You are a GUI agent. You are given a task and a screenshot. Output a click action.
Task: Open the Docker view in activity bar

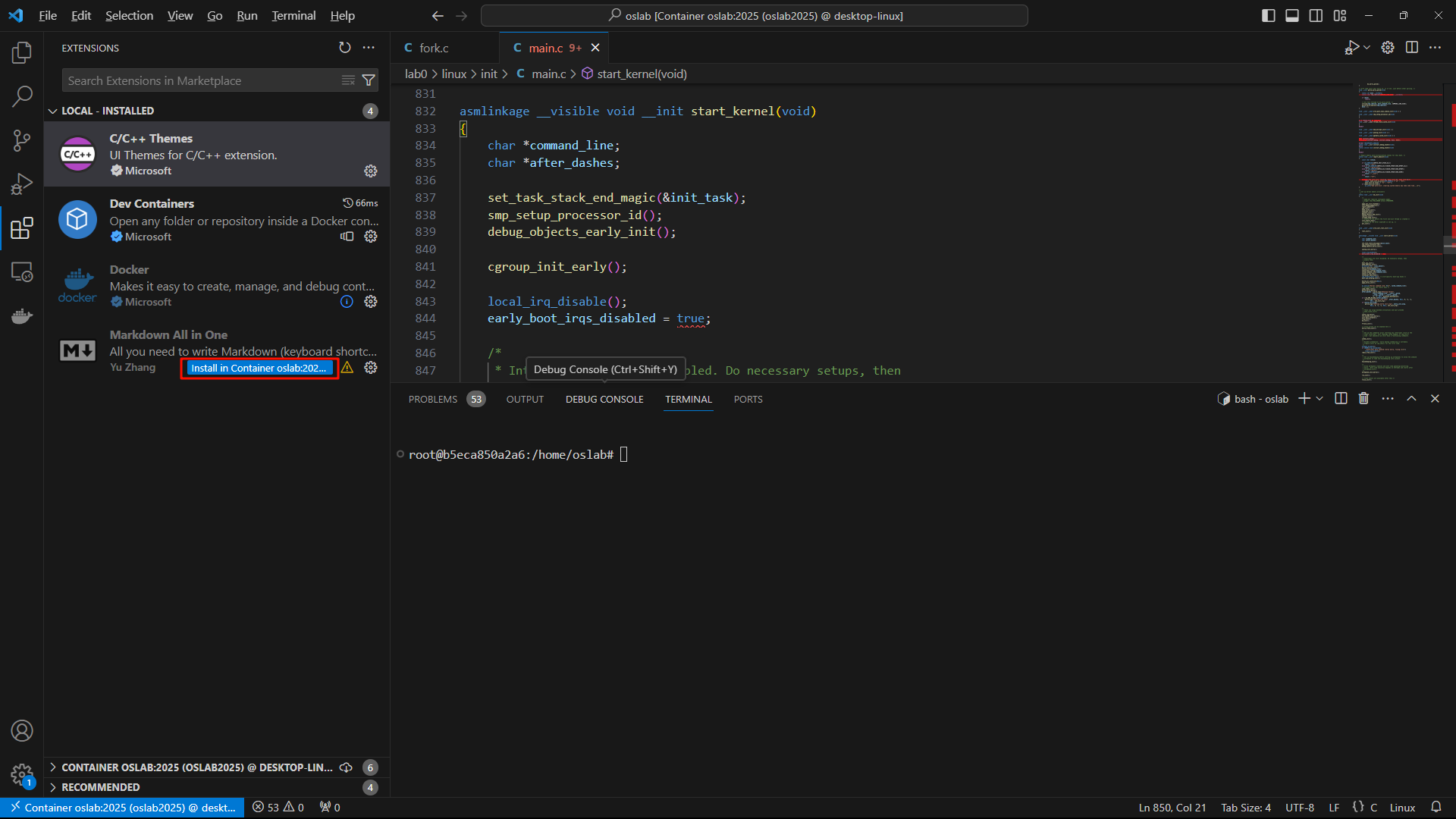[22, 315]
